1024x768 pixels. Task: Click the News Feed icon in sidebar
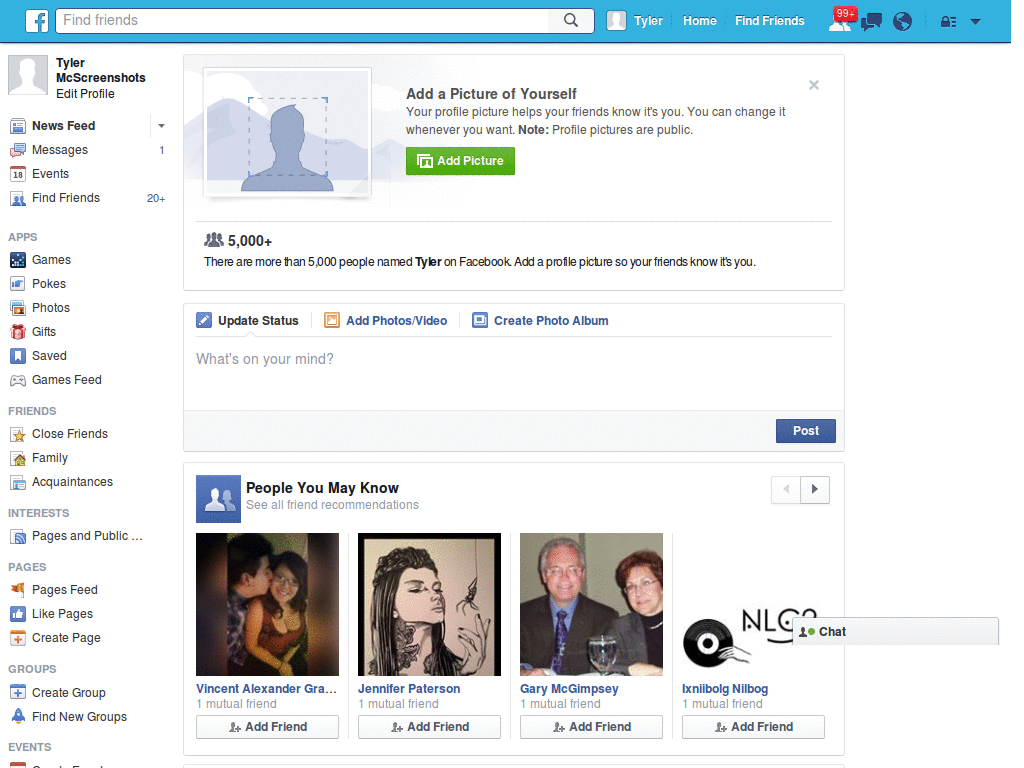[x=18, y=126]
